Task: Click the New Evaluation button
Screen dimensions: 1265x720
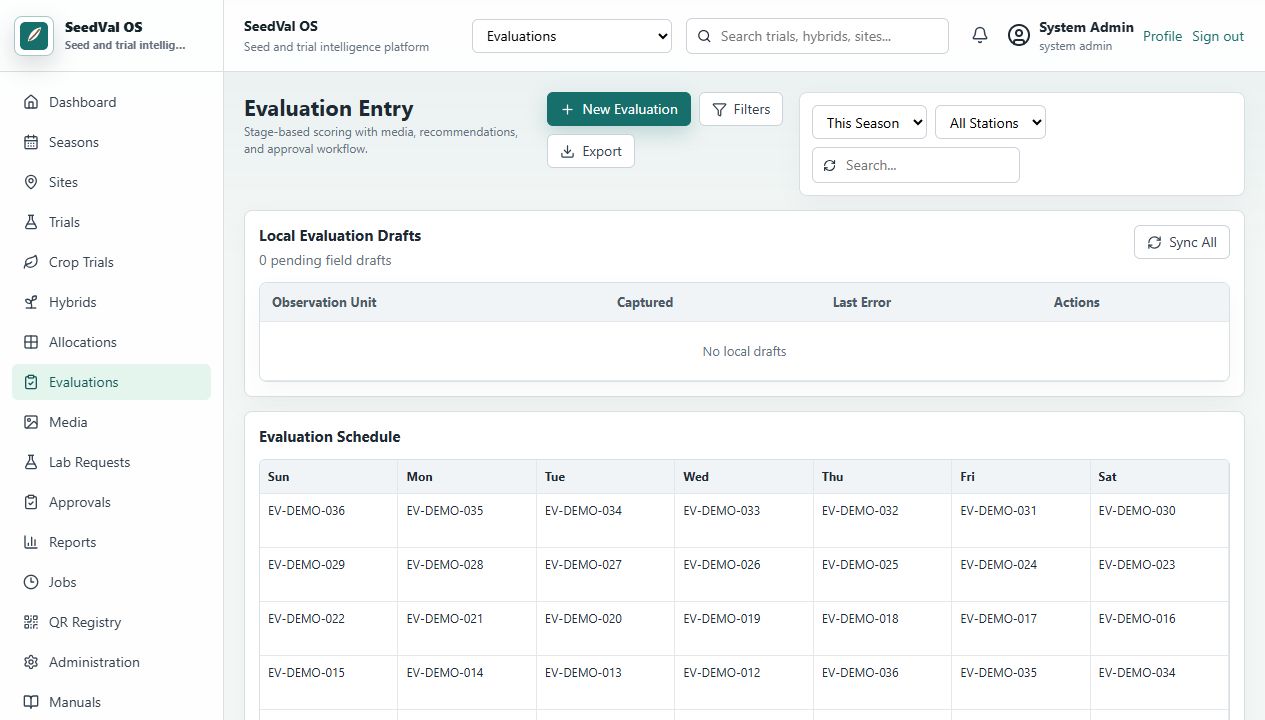Action: click(619, 109)
